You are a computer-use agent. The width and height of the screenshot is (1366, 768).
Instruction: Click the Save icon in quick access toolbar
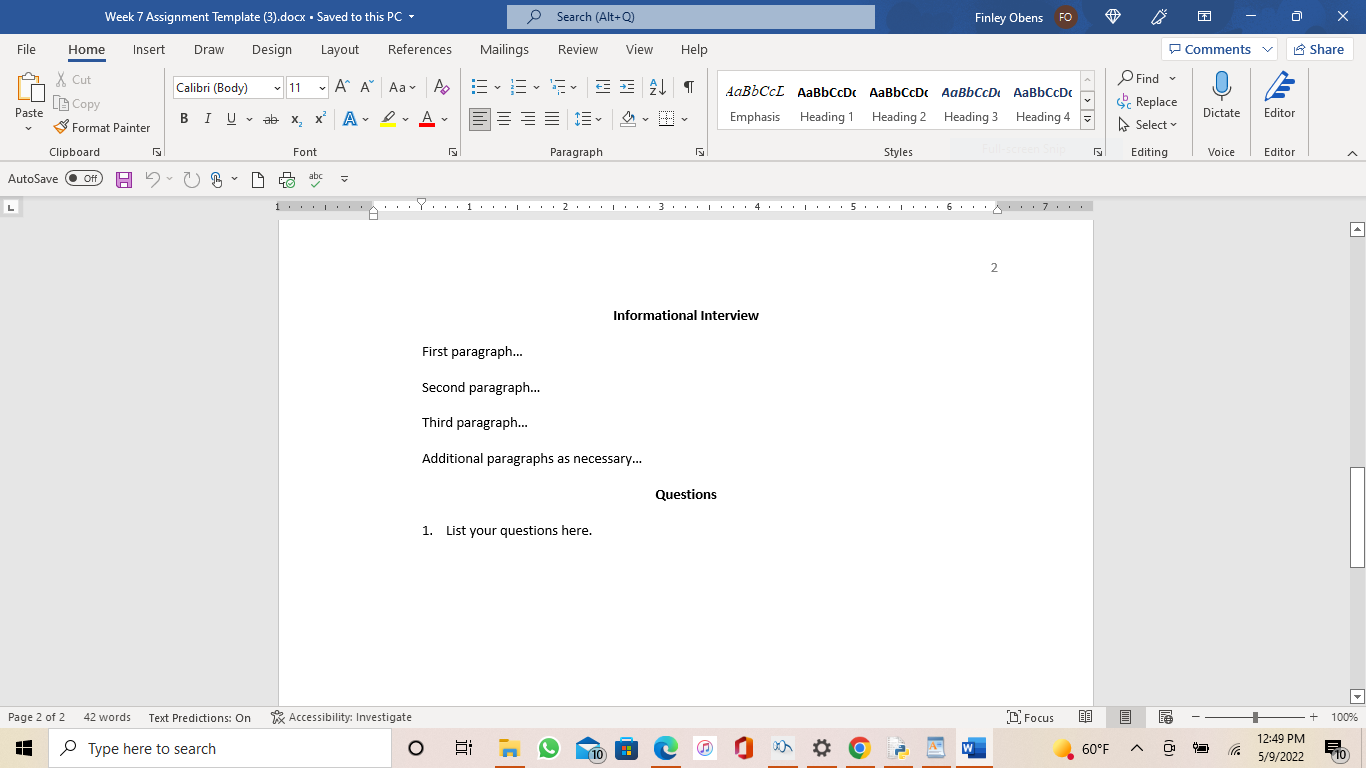point(124,180)
